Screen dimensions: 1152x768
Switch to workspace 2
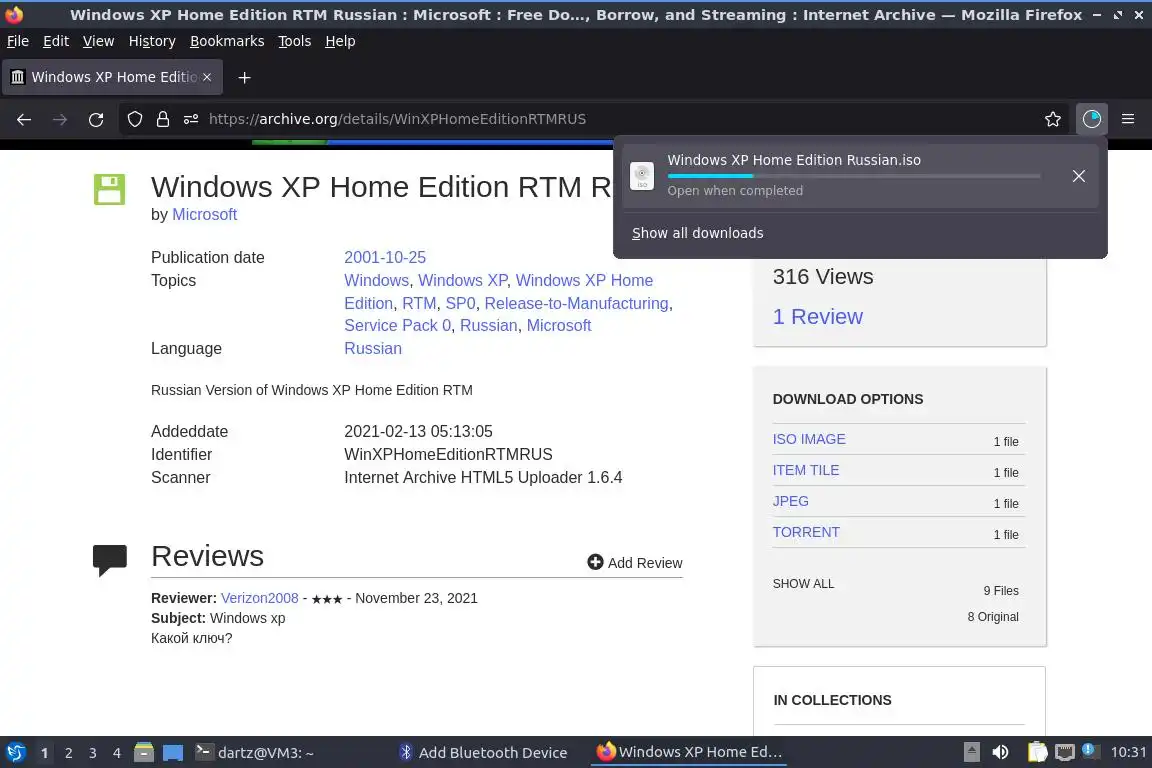tap(68, 753)
